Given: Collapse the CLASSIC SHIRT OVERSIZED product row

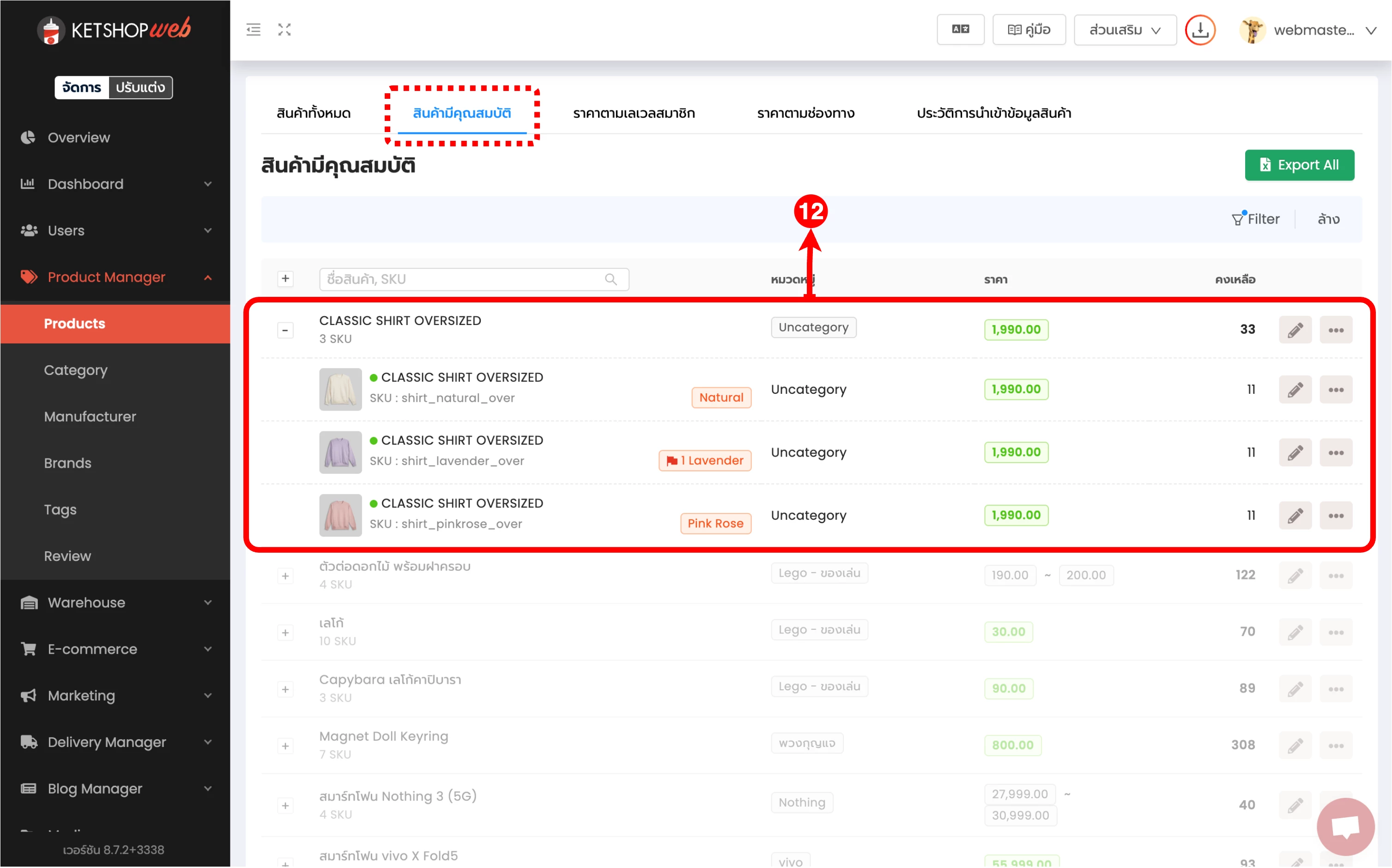Looking at the screenshot, I should coord(285,330).
